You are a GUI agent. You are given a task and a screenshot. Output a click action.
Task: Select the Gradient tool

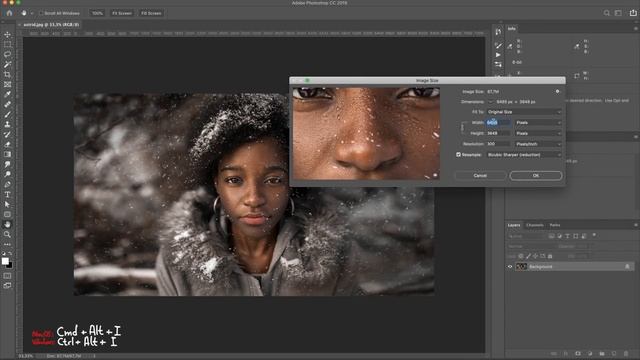7,154
